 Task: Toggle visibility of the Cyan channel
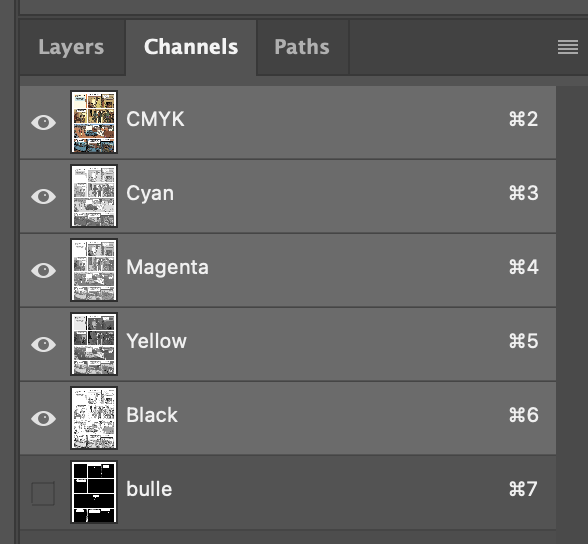click(44, 196)
